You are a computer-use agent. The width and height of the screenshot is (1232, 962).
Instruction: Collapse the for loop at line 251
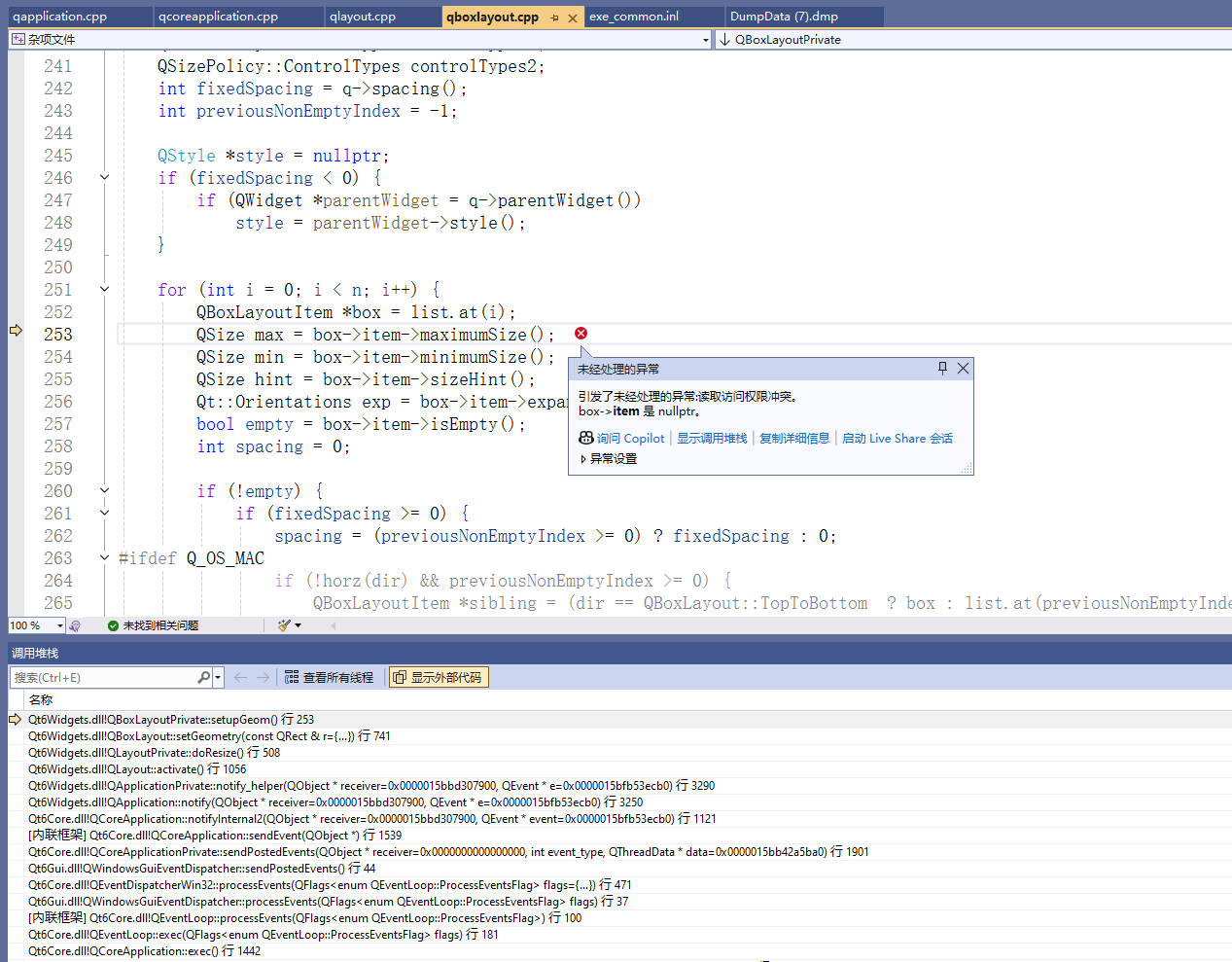(104, 290)
